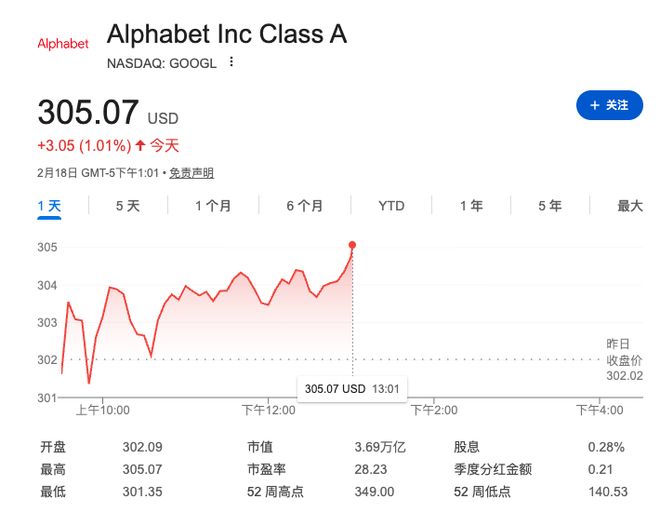The image size is (660, 526).
Task: Click the 市值 3.69万亿 value
Action: point(380,447)
